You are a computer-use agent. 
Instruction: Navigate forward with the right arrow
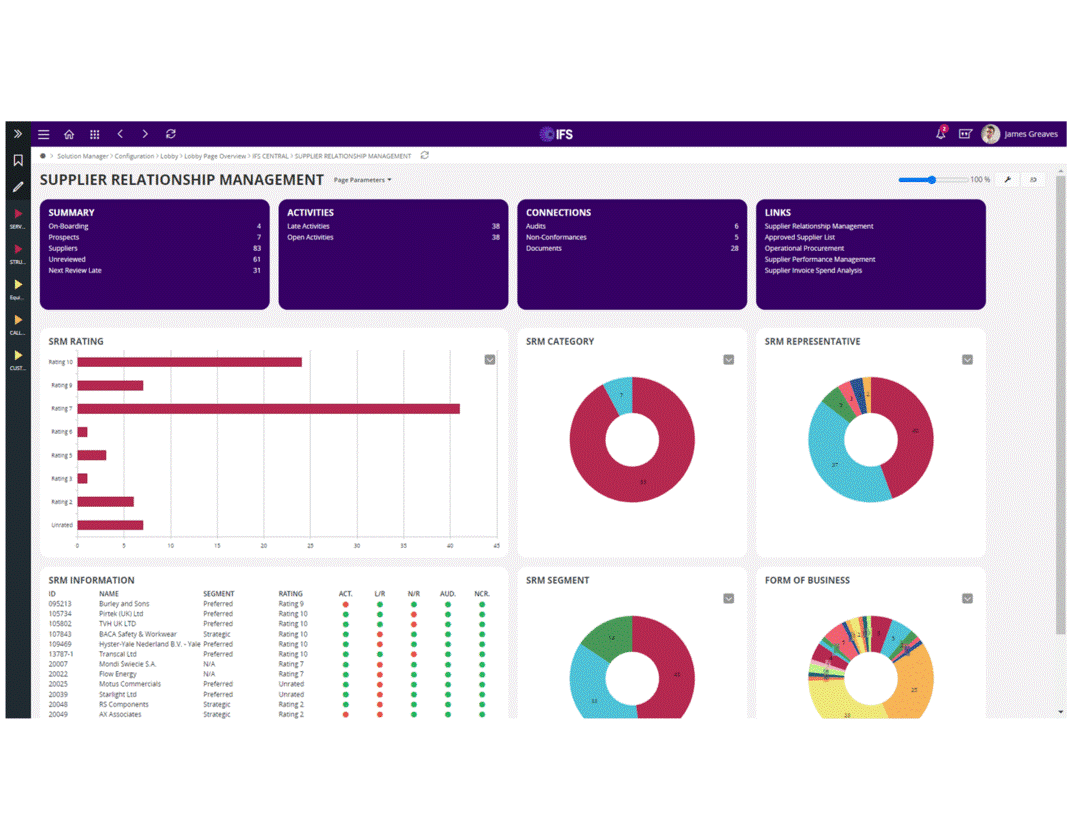(145, 134)
